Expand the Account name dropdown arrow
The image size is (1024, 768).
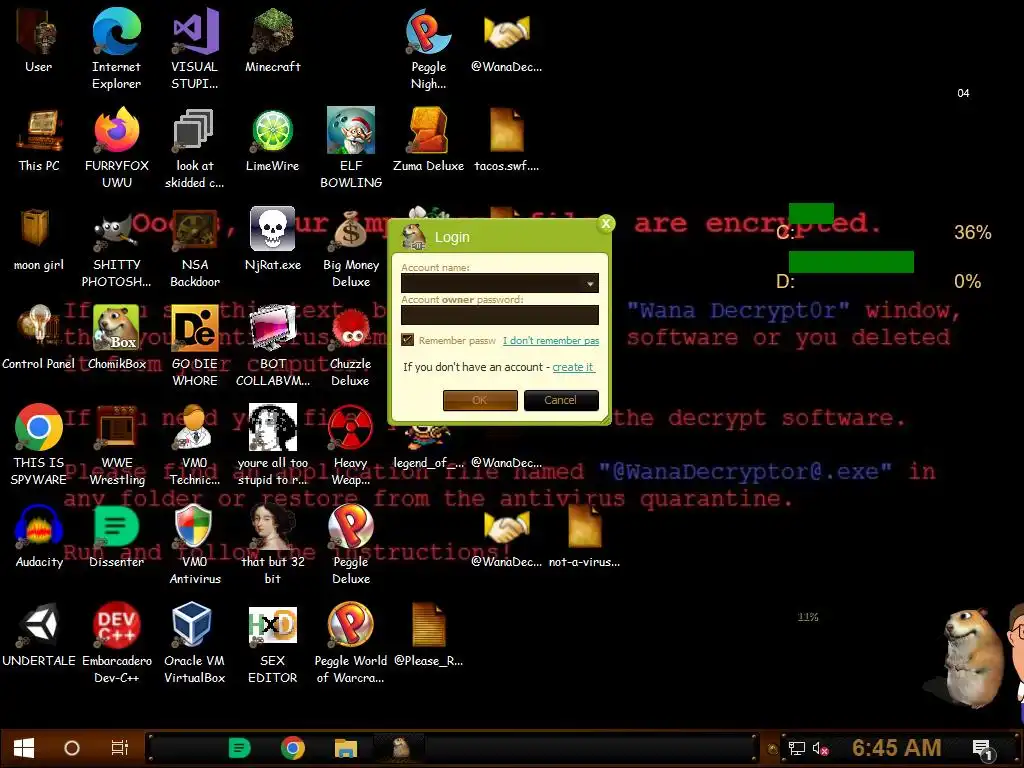(590, 283)
